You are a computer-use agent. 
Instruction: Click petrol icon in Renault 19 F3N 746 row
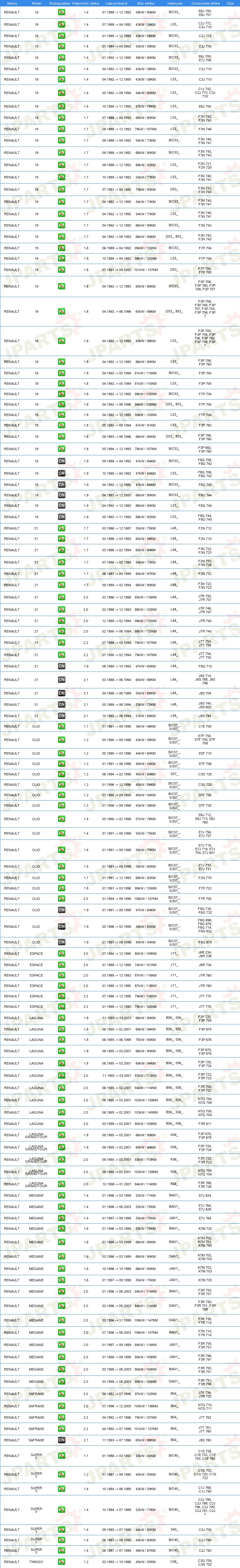click(61, 129)
